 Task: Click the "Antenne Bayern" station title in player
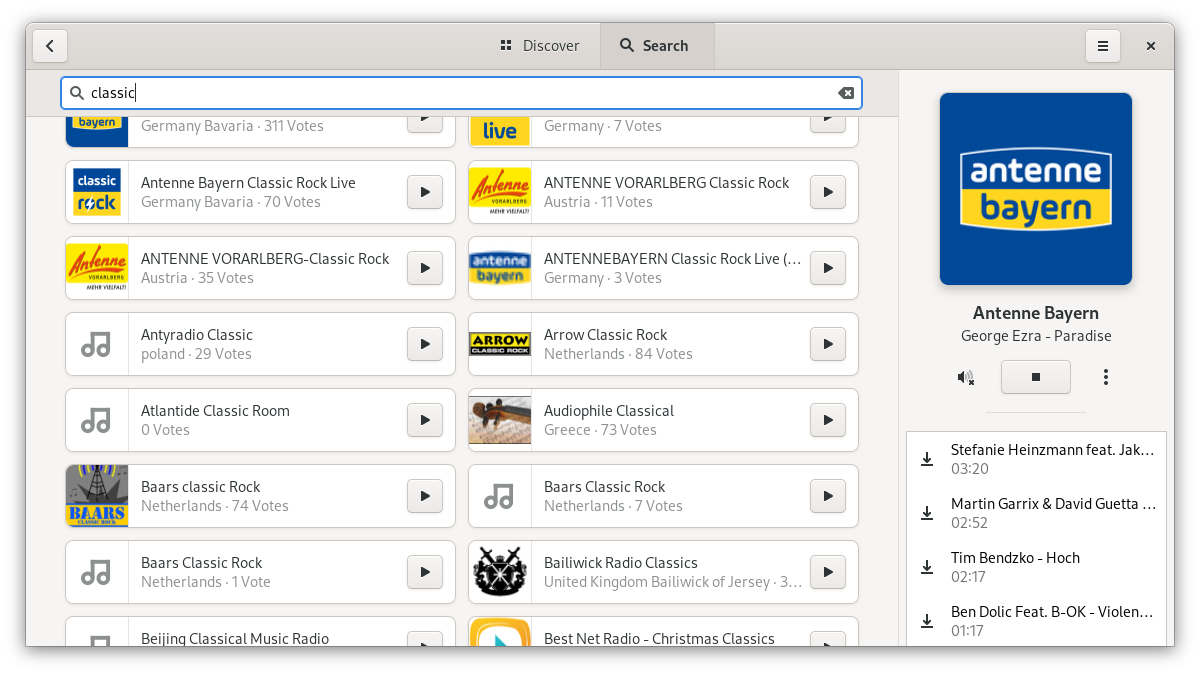[x=1036, y=313]
